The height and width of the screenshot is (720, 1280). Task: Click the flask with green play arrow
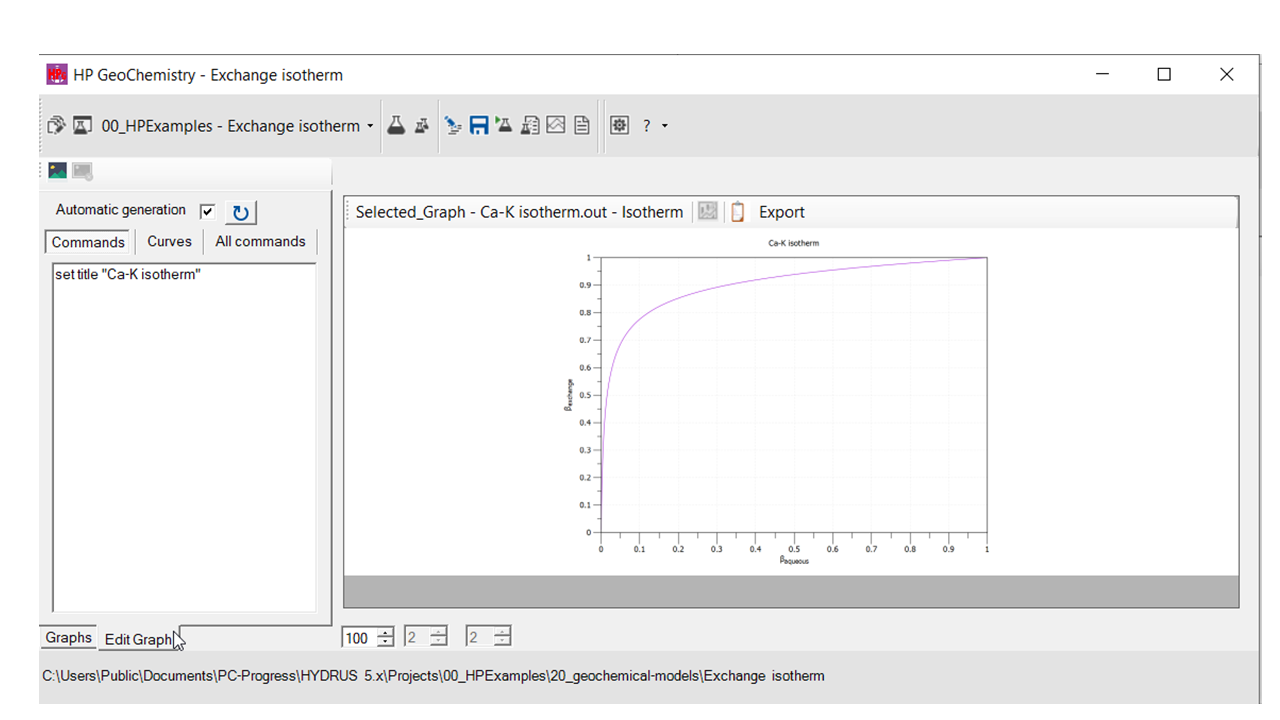point(503,125)
